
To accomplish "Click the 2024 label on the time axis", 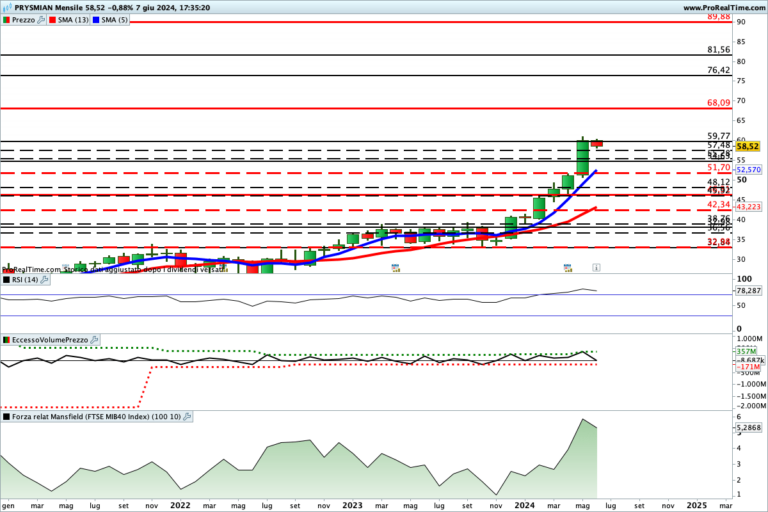I will click(x=525, y=506).
